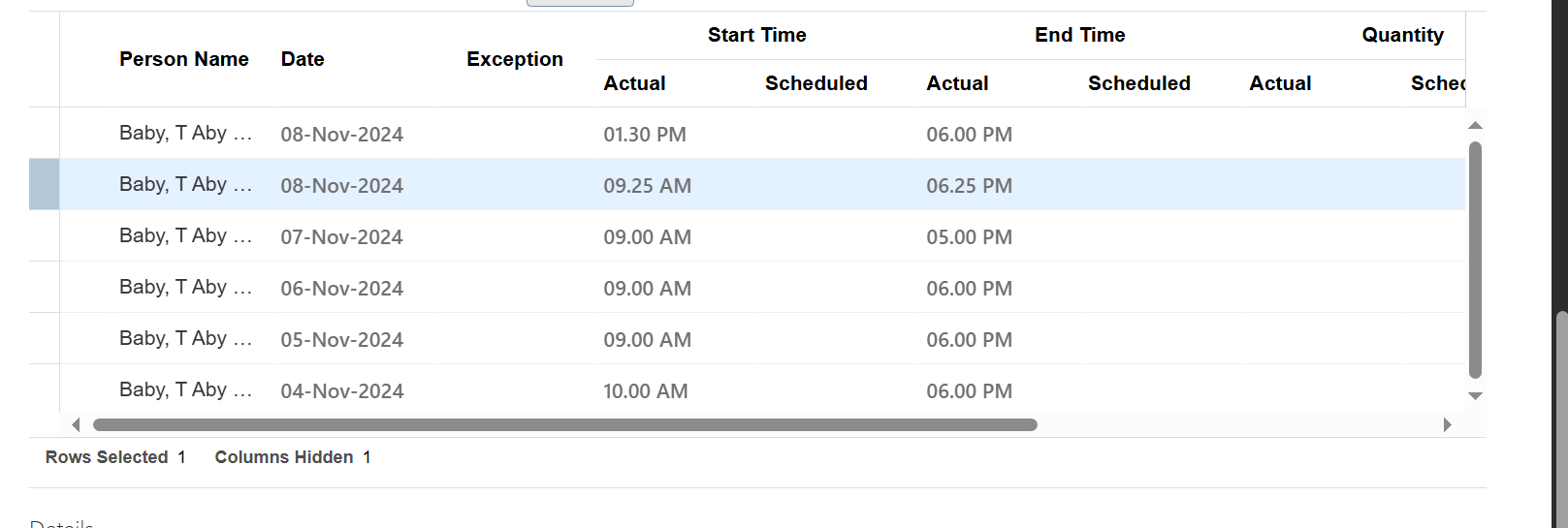Click the 04-Nov-2024 date cell
This screenshot has height=528, width=1568.
(342, 391)
